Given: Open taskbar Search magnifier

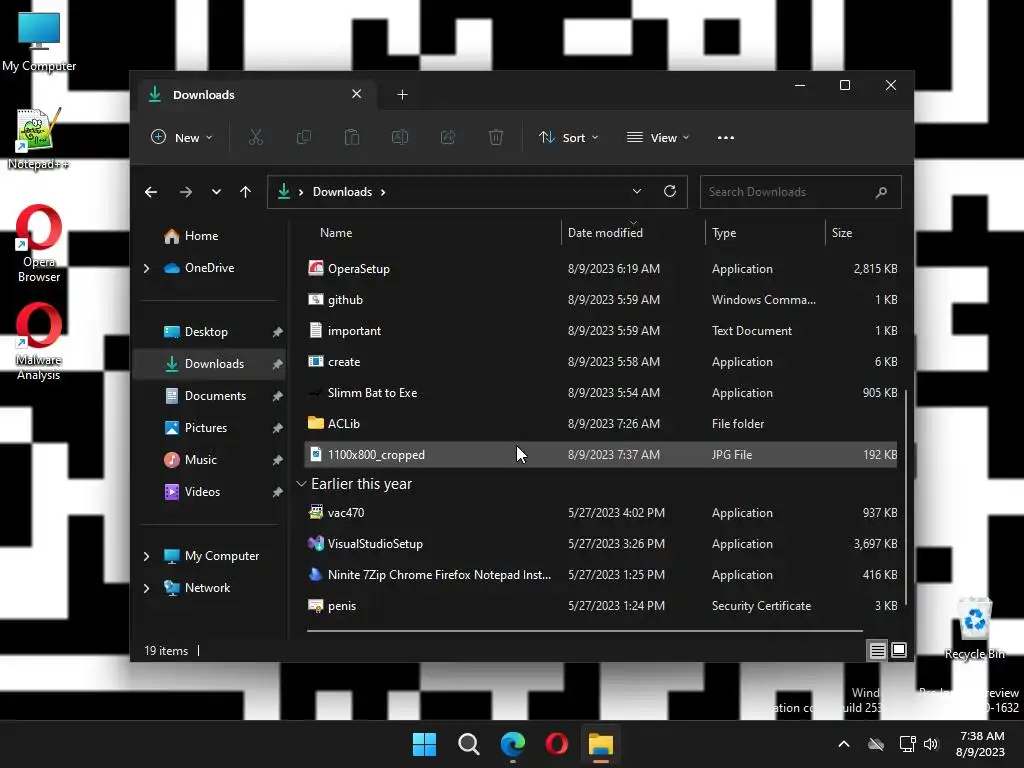Looking at the screenshot, I should (468, 744).
